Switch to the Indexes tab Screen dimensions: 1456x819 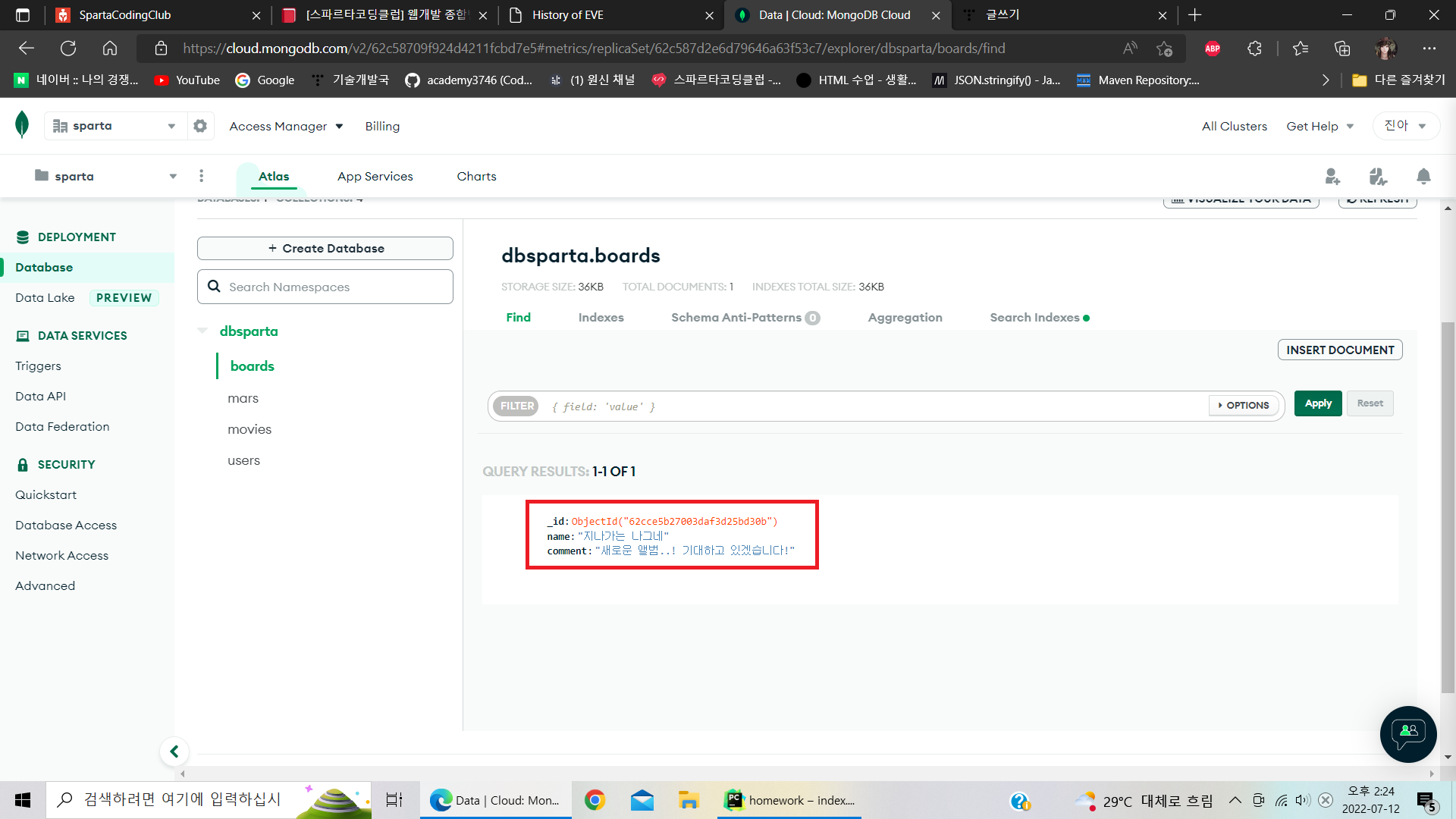601,318
